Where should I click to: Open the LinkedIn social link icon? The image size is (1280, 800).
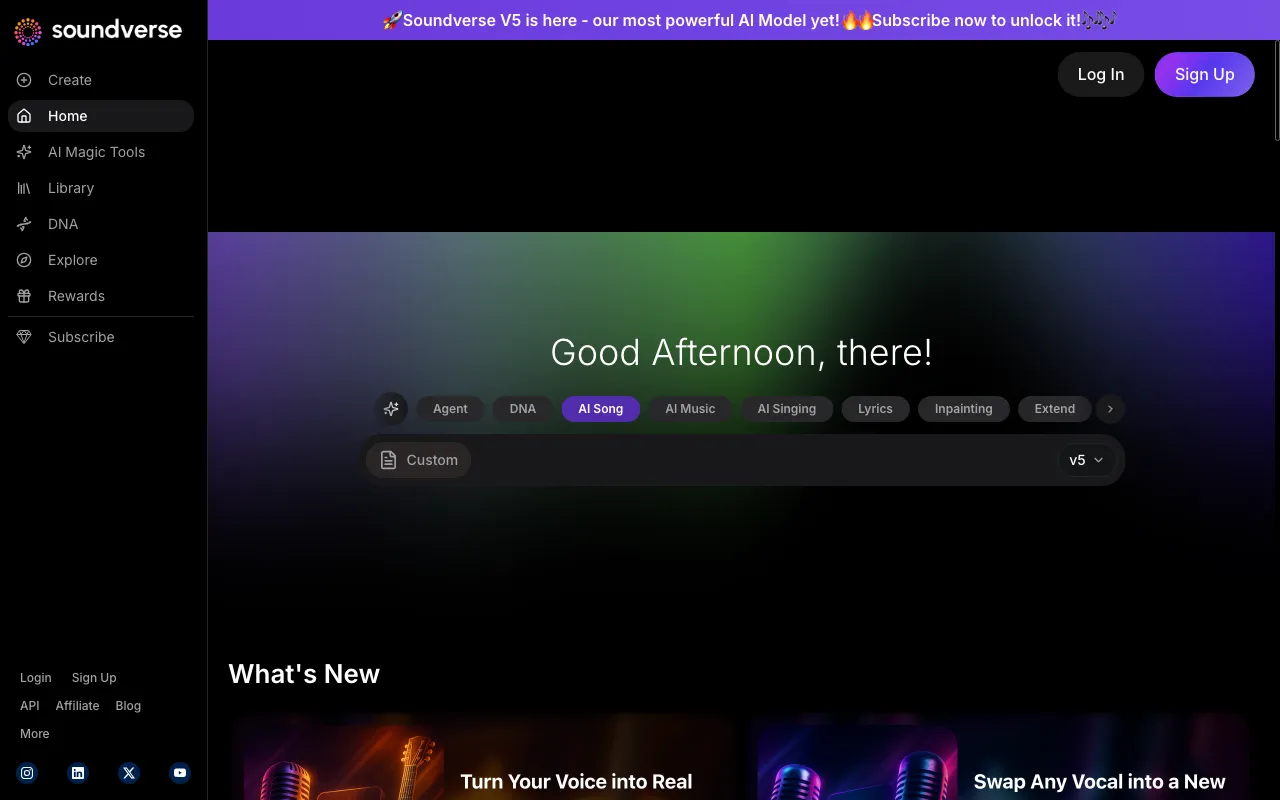pos(78,772)
